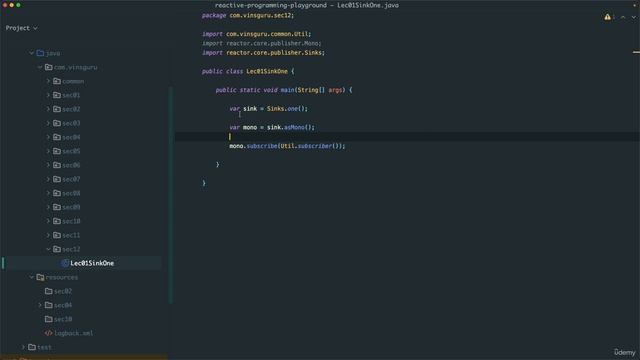The height and width of the screenshot is (360, 640).
Task: Select the sec10 resources folder icon
Action: (49, 319)
